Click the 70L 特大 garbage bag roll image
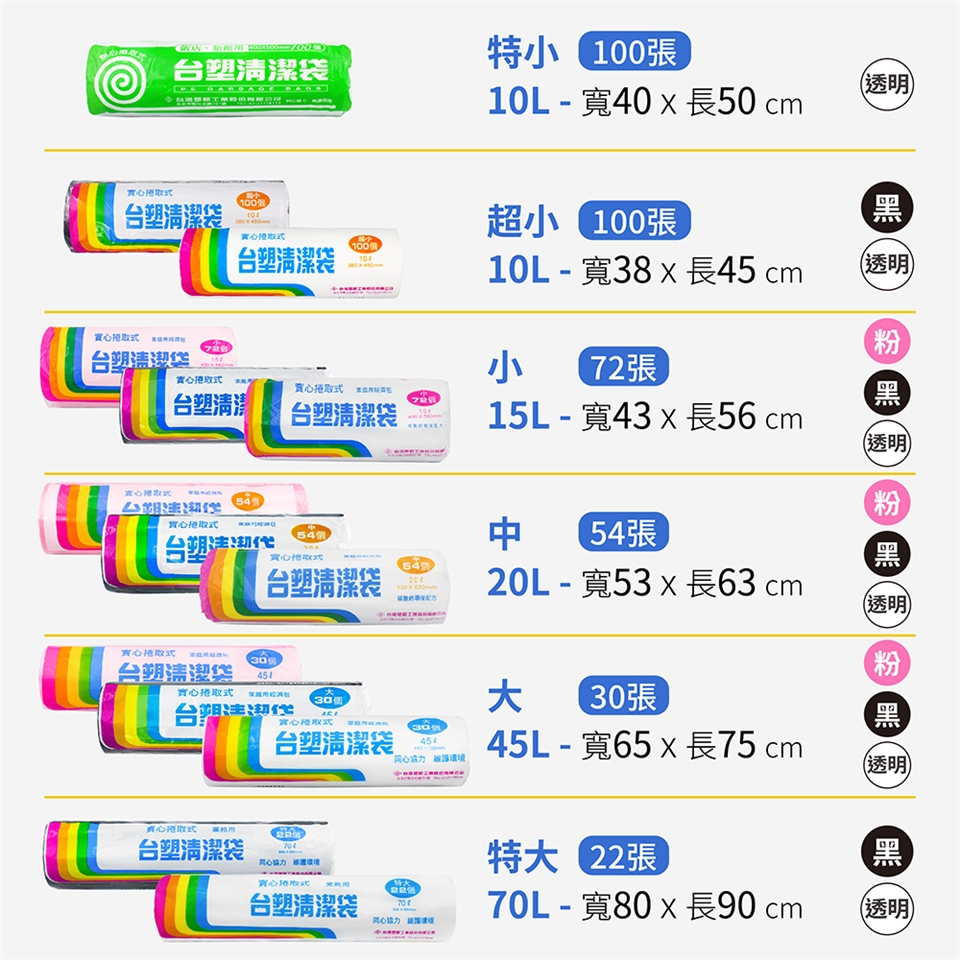This screenshot has height=960, width=960. pyautogui.click(x=300, y=905)
